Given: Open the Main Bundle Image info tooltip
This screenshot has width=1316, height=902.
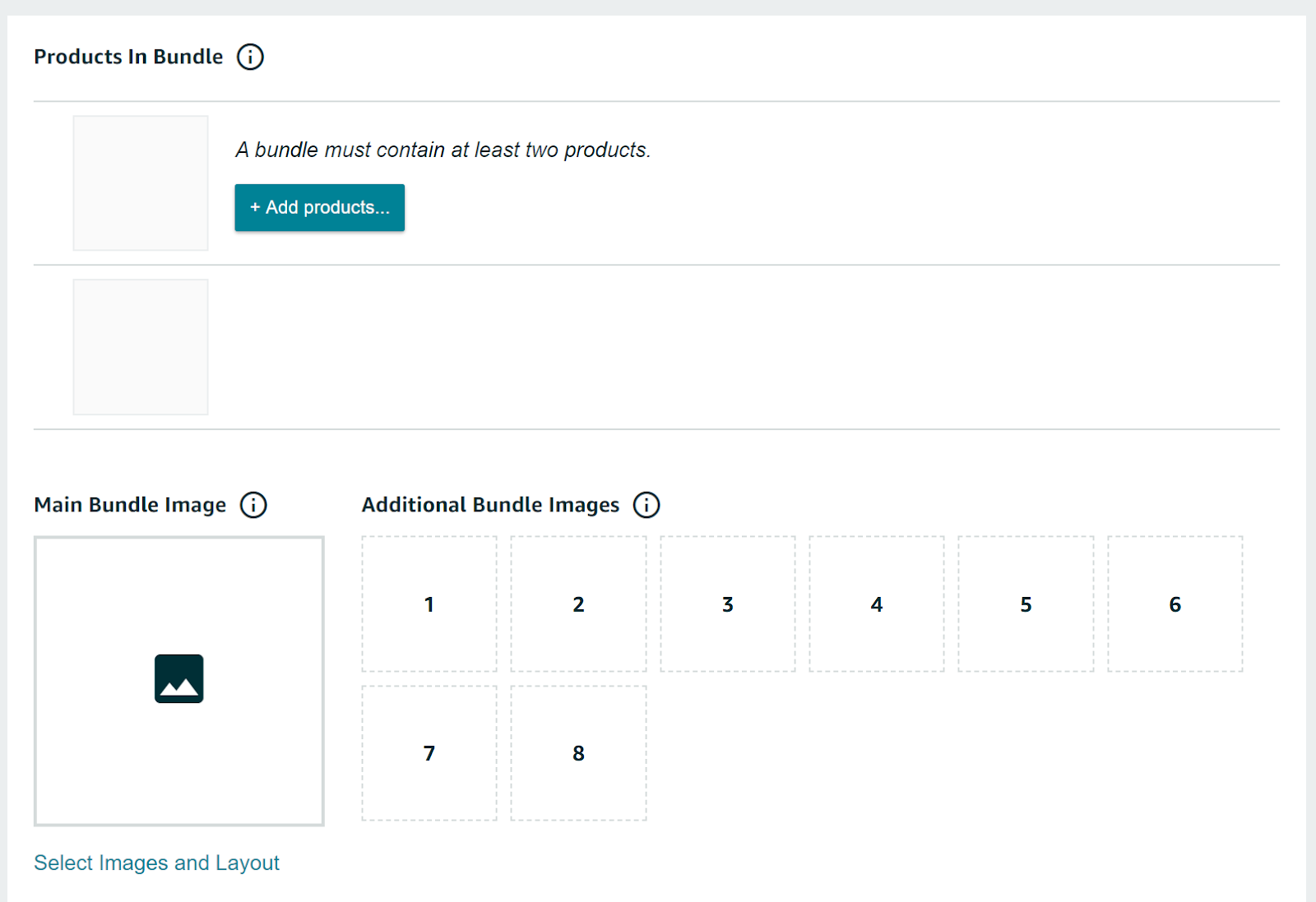Looking at the screenshot, I should (x=255, y=505).
